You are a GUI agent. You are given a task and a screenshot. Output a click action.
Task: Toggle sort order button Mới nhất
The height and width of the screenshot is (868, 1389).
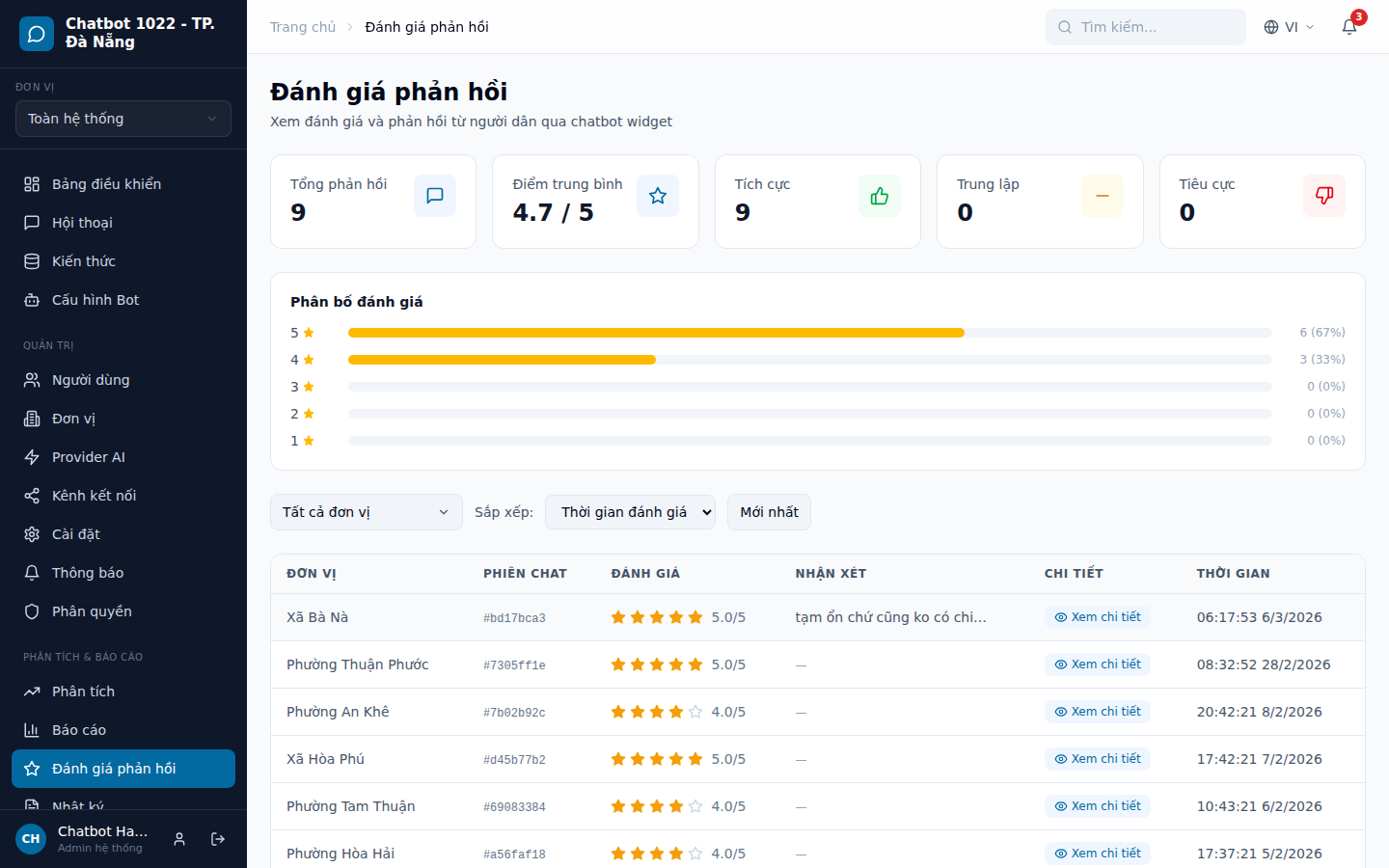point(769,512)
